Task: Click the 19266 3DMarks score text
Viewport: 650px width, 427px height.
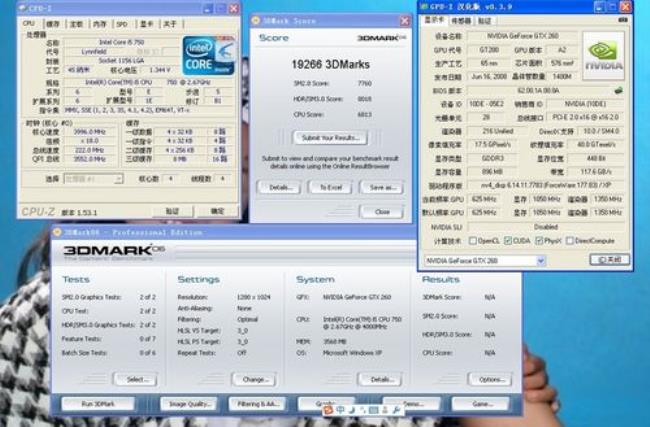Action: (330, 64)
